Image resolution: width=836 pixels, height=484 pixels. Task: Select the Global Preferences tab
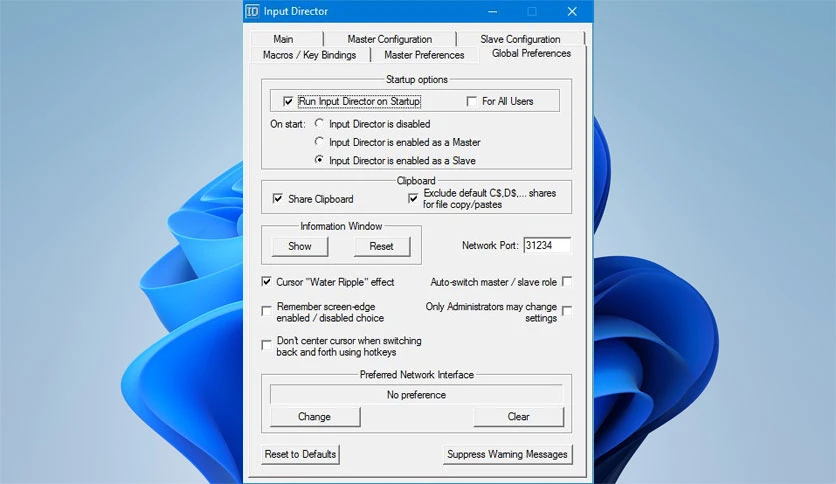[532, 53]
